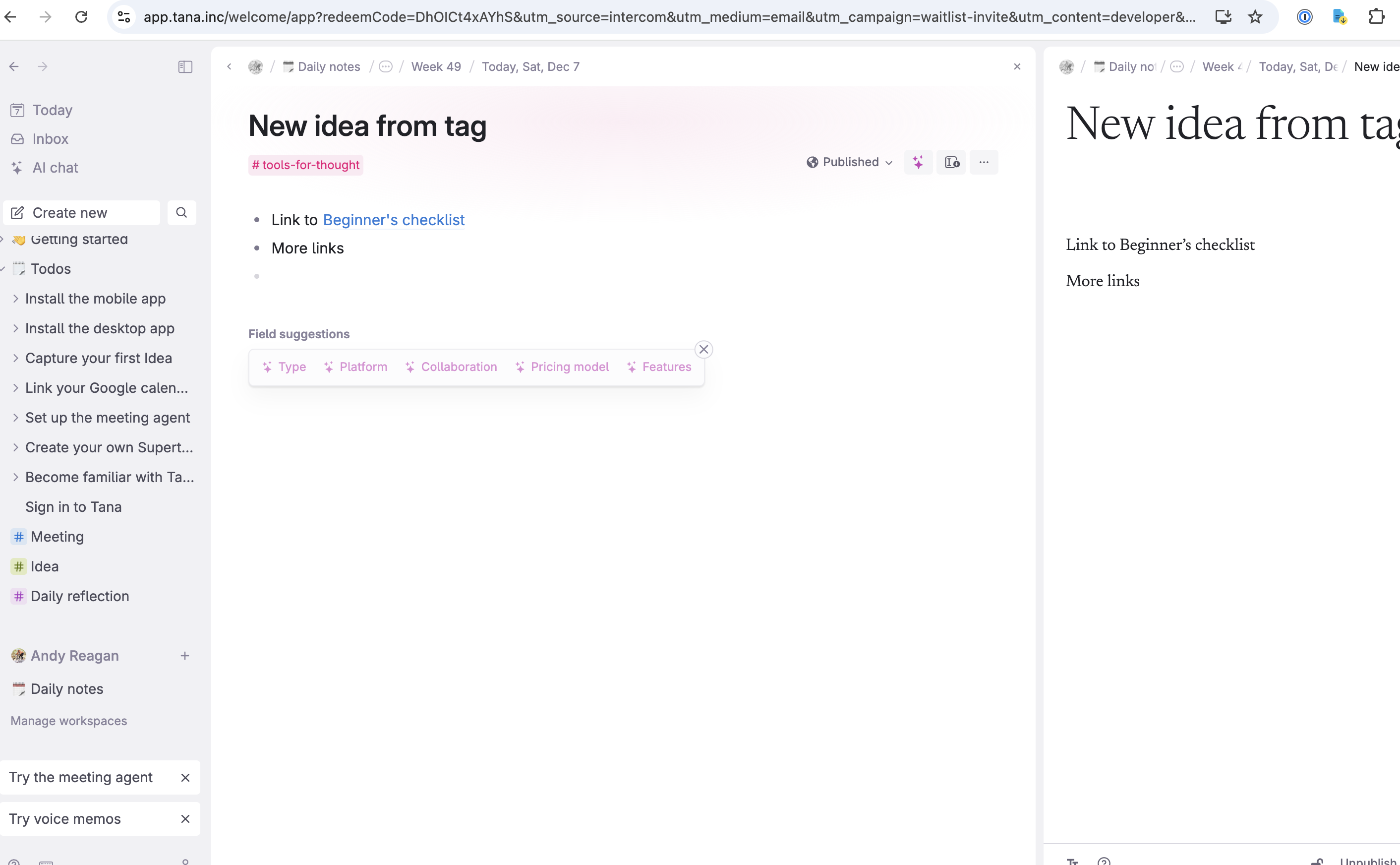This screenshot has width=1400, height=865.
Task: Open the Idea supertag
Action: pos(45,566)
